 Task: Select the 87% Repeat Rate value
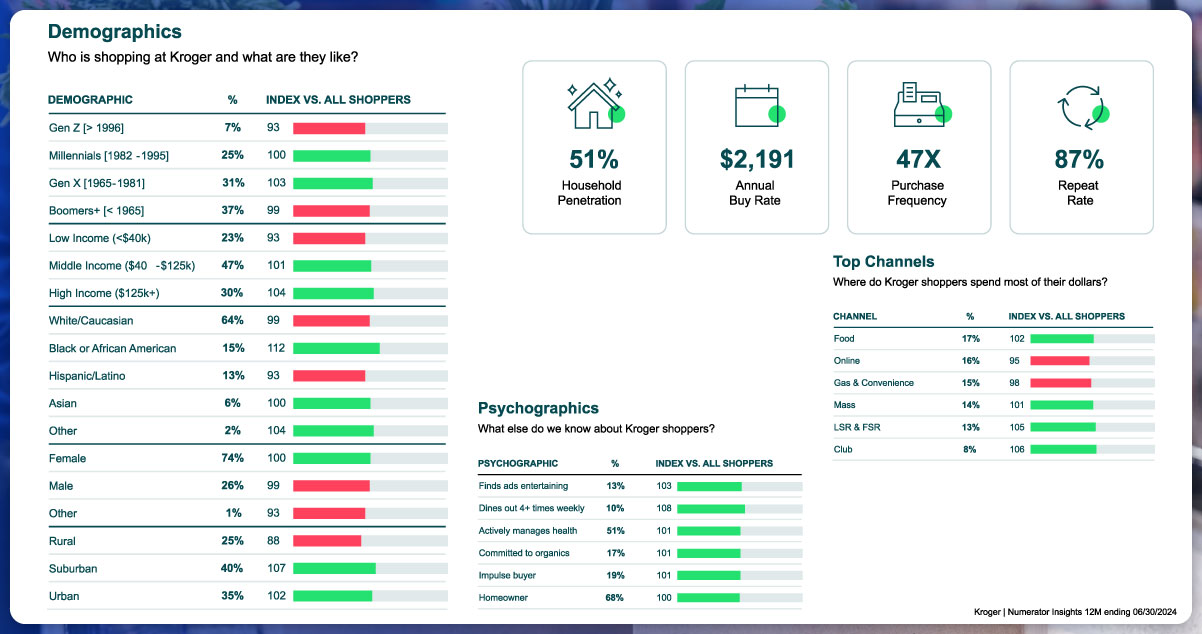click(x=1080, y=159)
